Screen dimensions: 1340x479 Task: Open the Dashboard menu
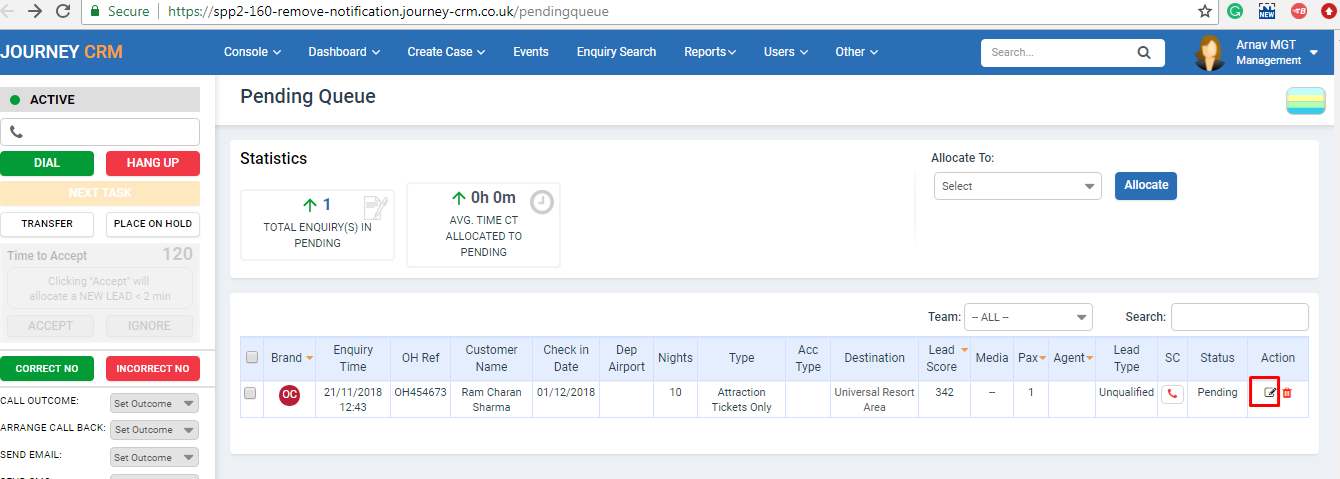344,52
